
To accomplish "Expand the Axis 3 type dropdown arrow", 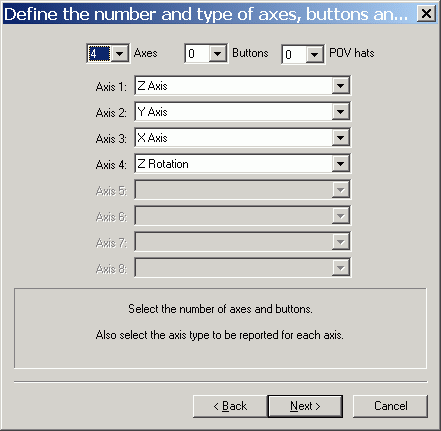I will pyautogui.click(x=340, y=138).
